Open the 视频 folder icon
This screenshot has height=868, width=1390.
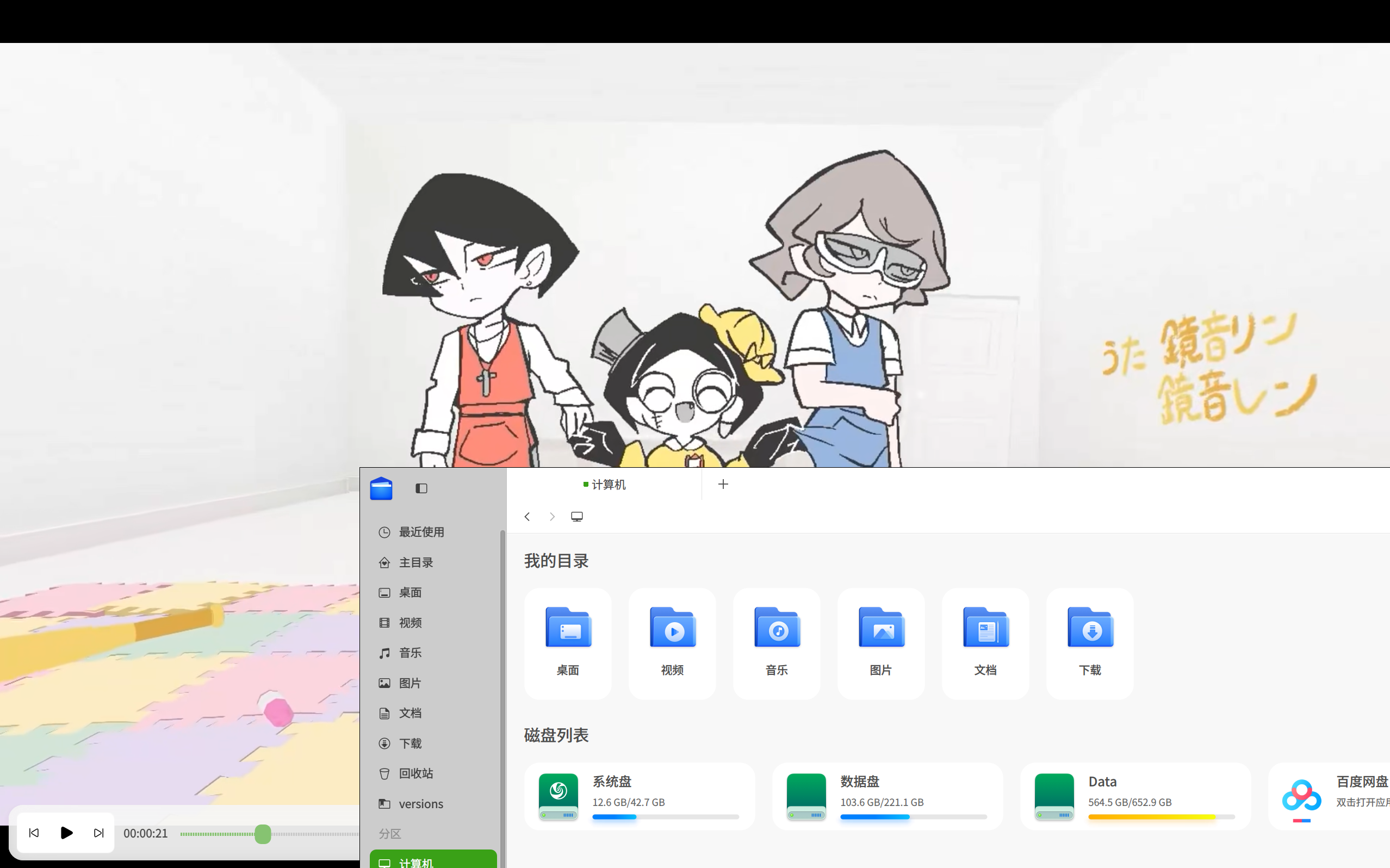tap(672, 643)
